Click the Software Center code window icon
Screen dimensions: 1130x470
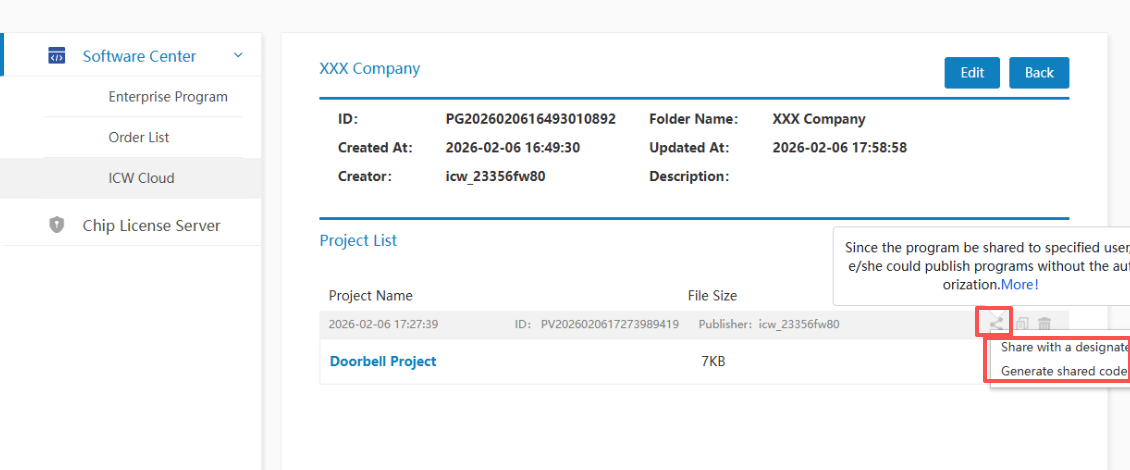[57, 56]
